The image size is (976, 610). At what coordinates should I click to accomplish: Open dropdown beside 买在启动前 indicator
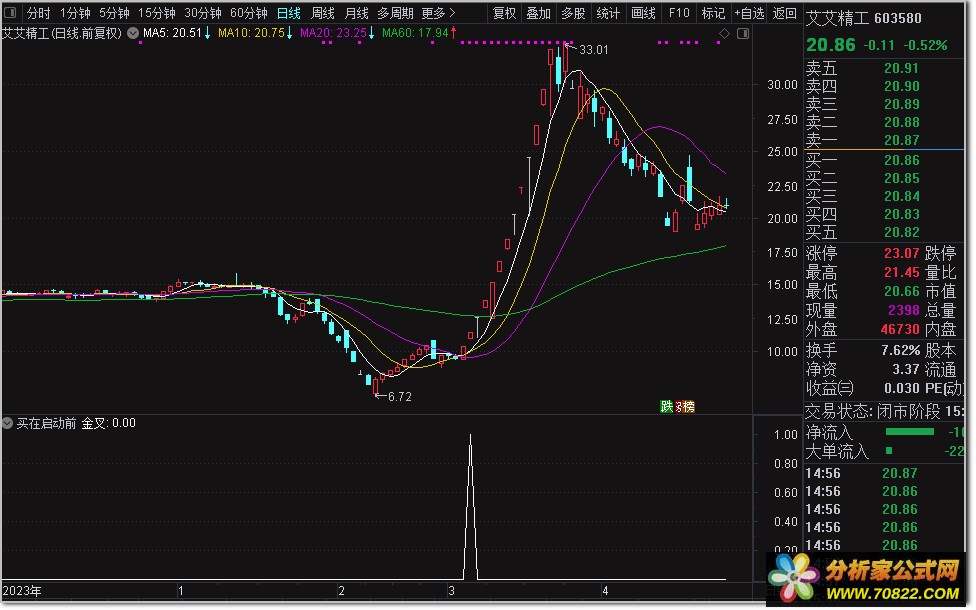click(7, 423)
